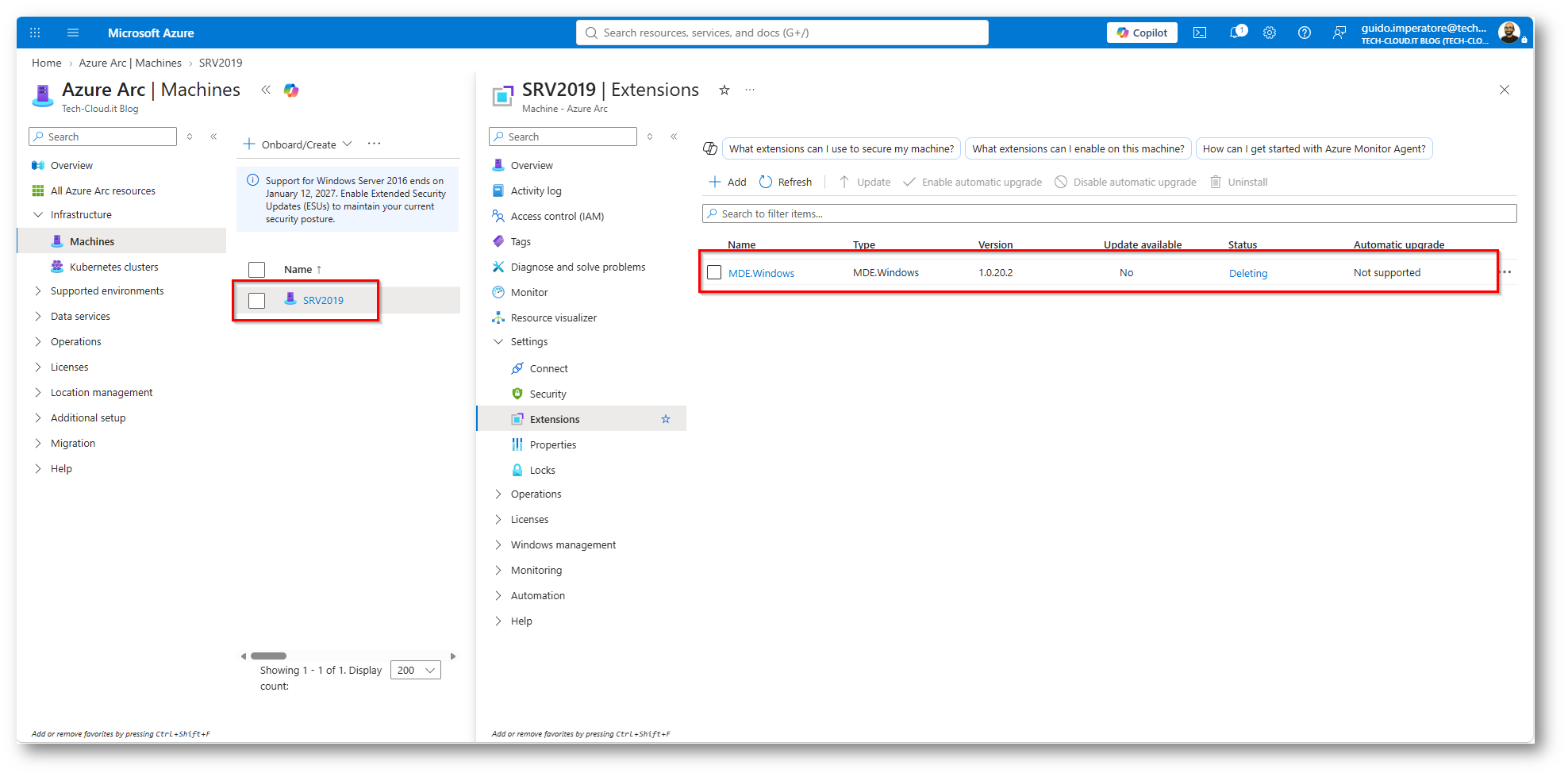Open the Feedback icon in header
Image resolution: width=1568 pixels, height=777 pixels.
pos(1339,33)
